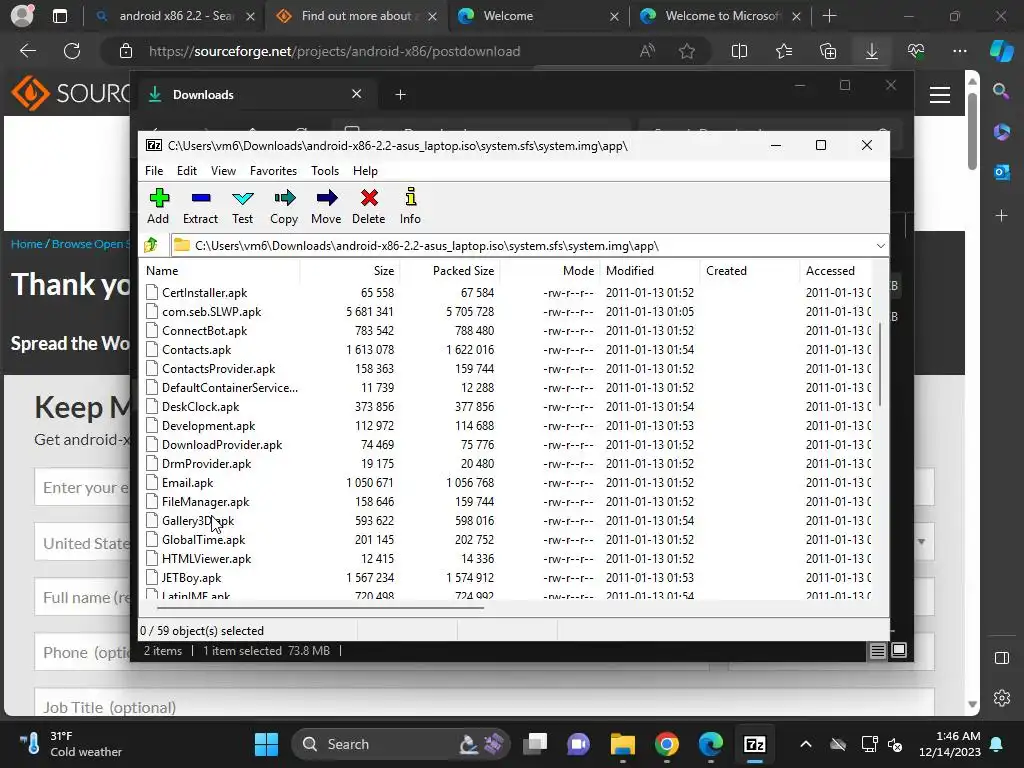Select GlobalTime.apk file

[204, 539]
